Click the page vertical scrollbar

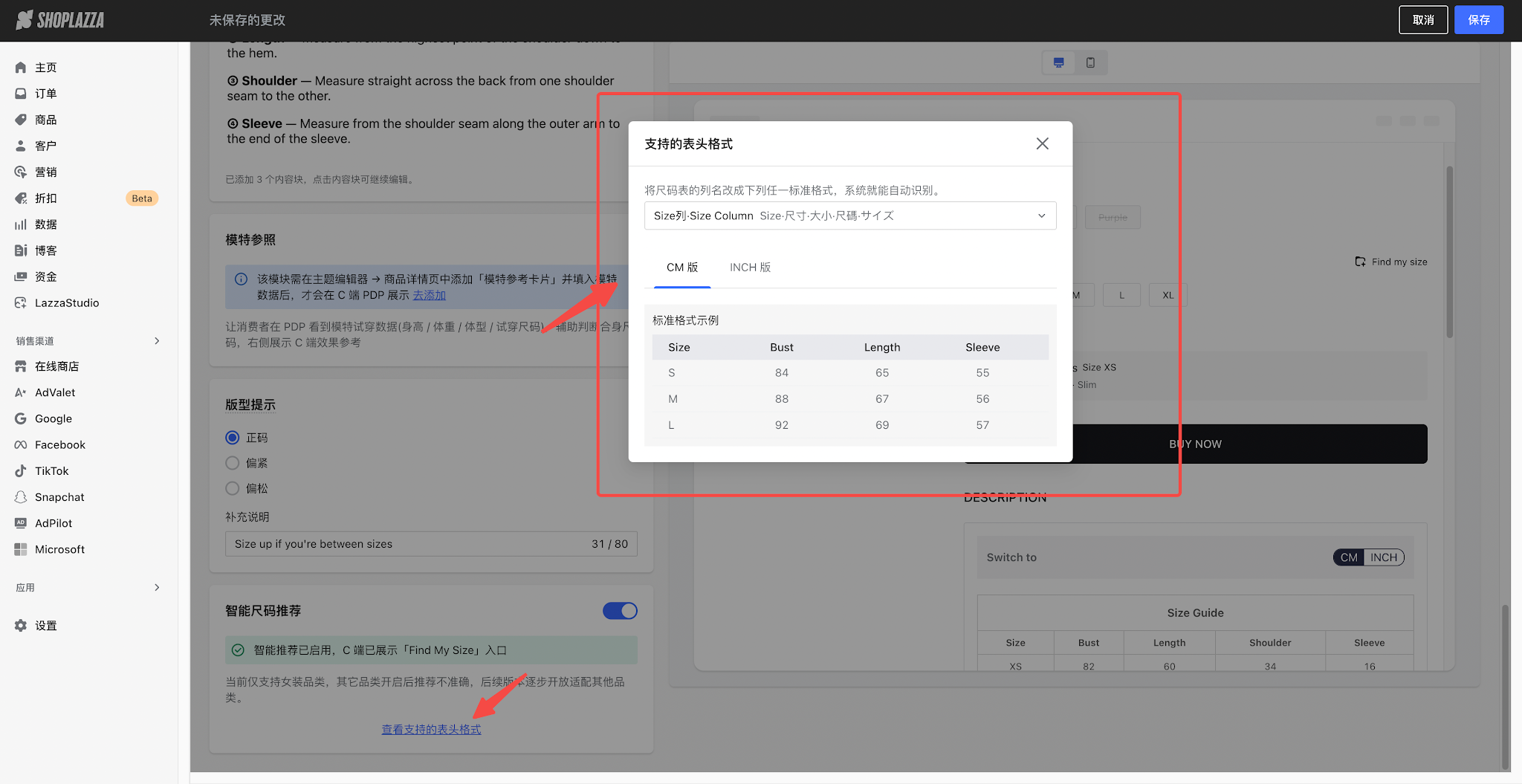pyautogui.click(x=1506, y=687)
